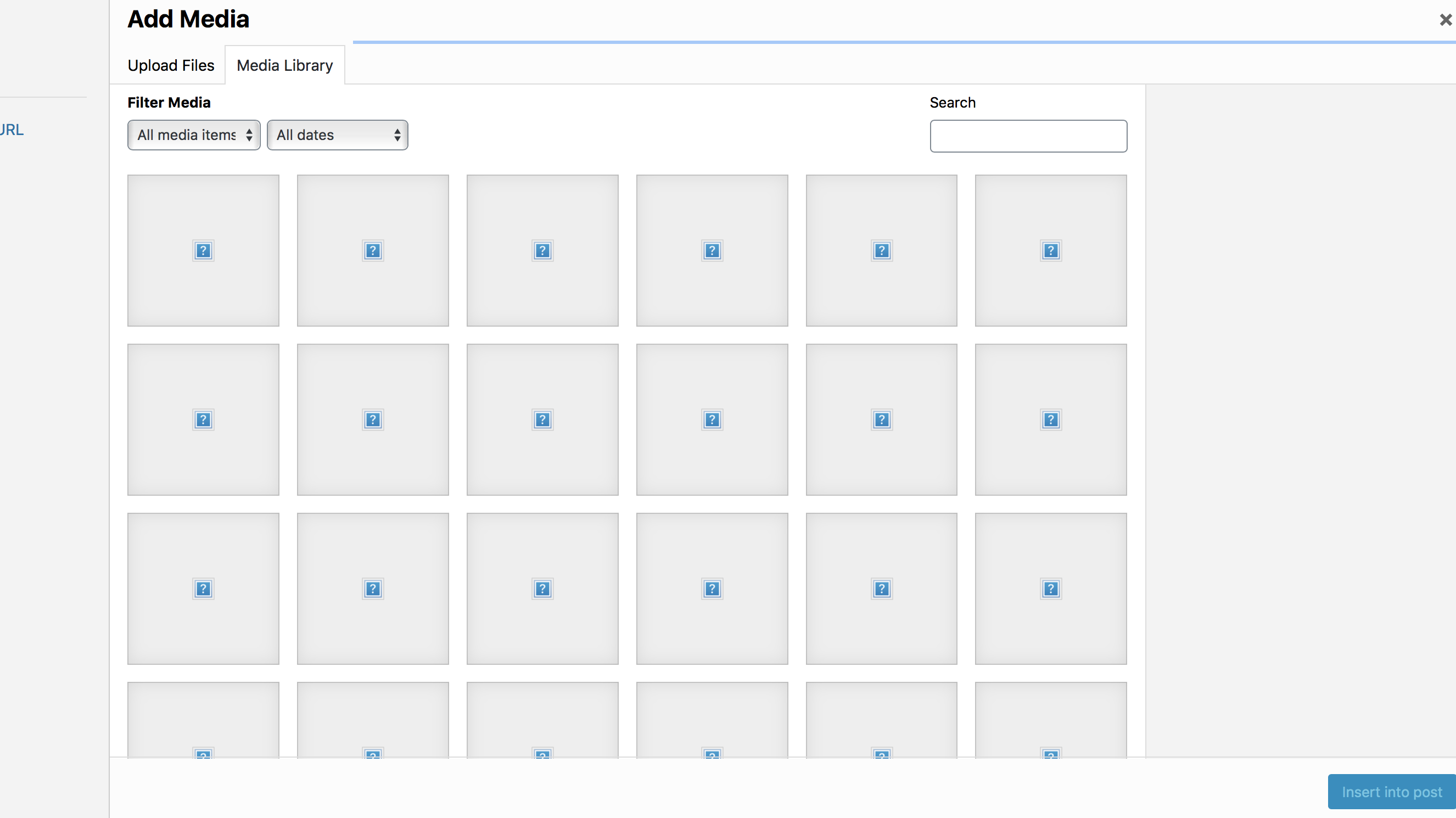Viewport: 1456px width, 818px height.
Task: Select the third thumbnail in the fourth row
Action: pos(542,720)
